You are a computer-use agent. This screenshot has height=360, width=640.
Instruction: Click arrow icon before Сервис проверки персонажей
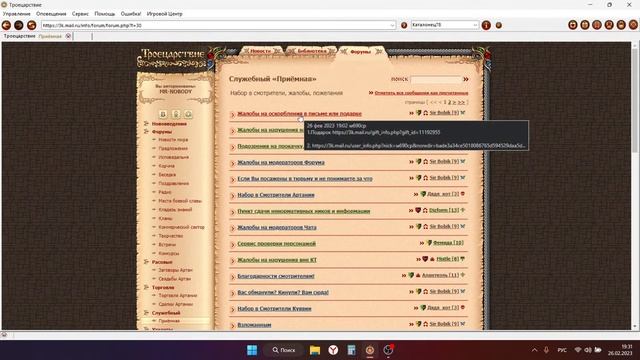pos(233,244)
